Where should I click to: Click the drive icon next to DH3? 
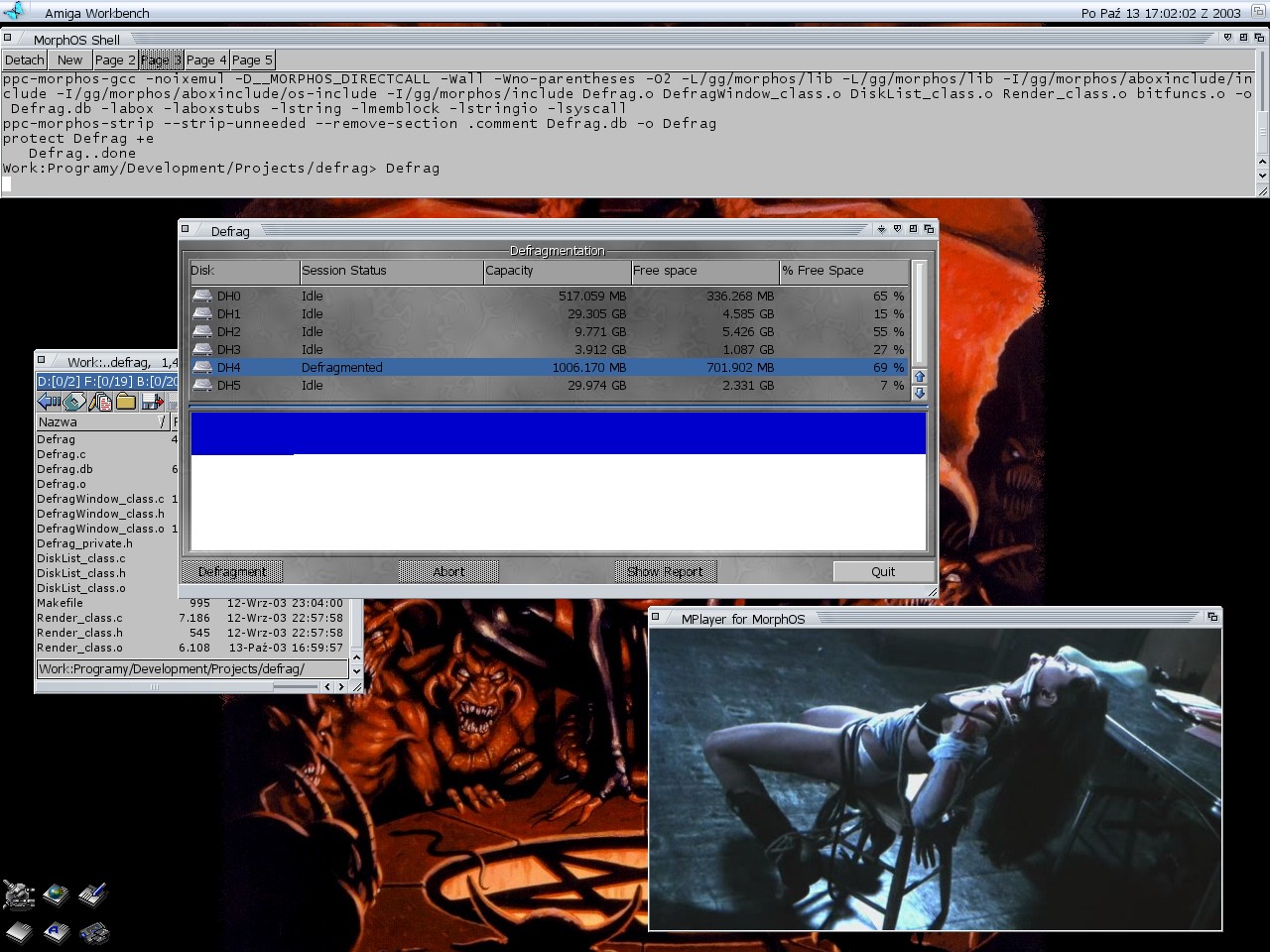point(202,349)
